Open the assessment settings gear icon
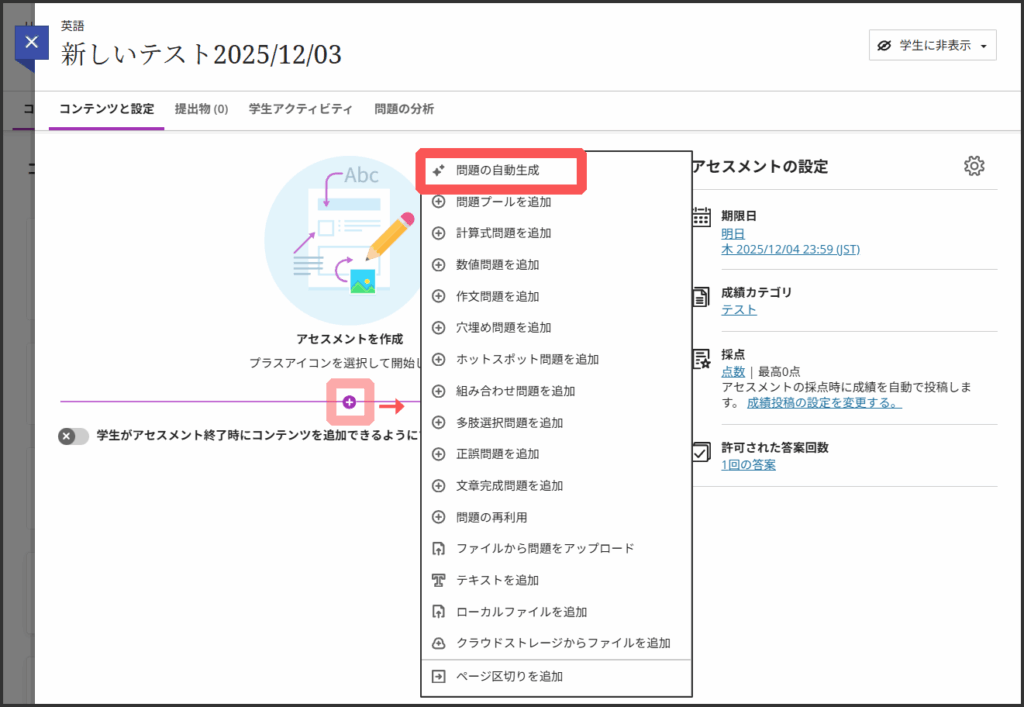This screenshot has width=1024, height=707. [x=974, y=166]
